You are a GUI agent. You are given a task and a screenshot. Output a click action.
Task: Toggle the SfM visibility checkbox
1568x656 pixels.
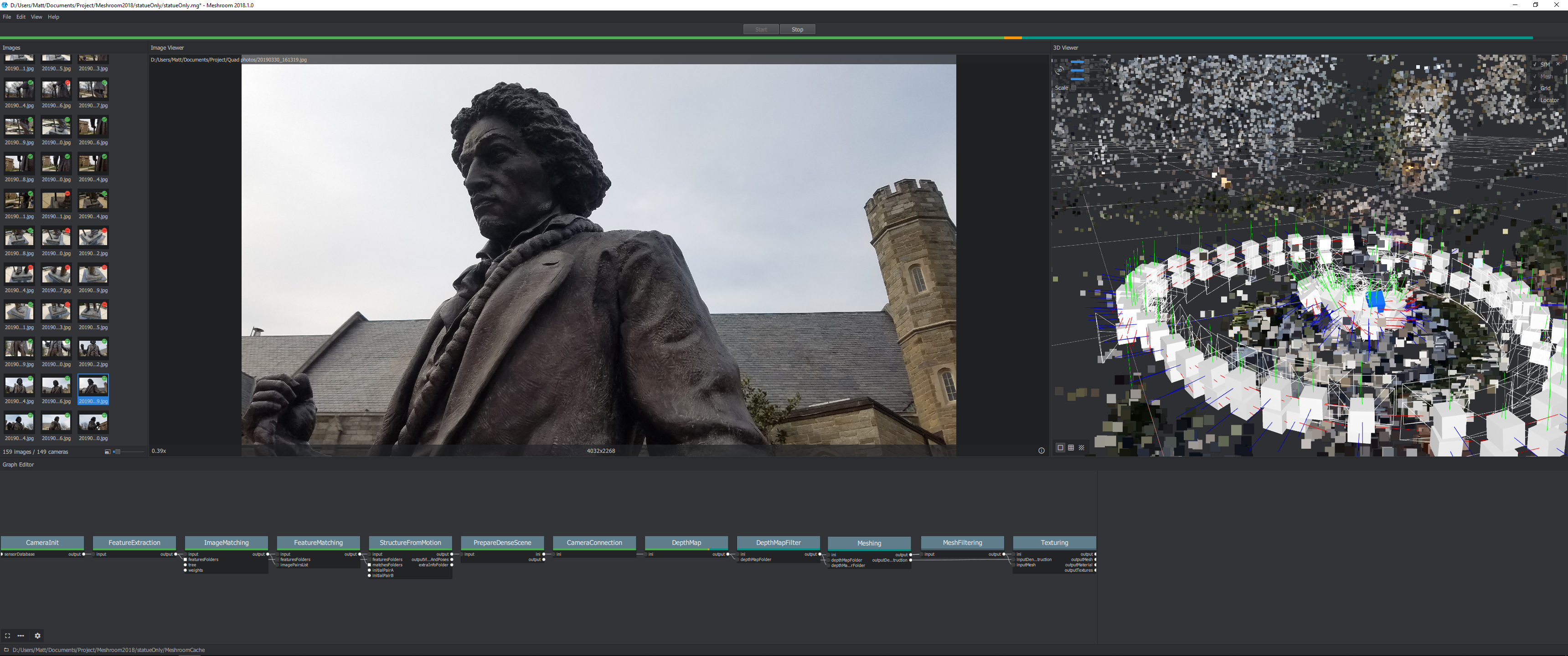point(1535,65)
